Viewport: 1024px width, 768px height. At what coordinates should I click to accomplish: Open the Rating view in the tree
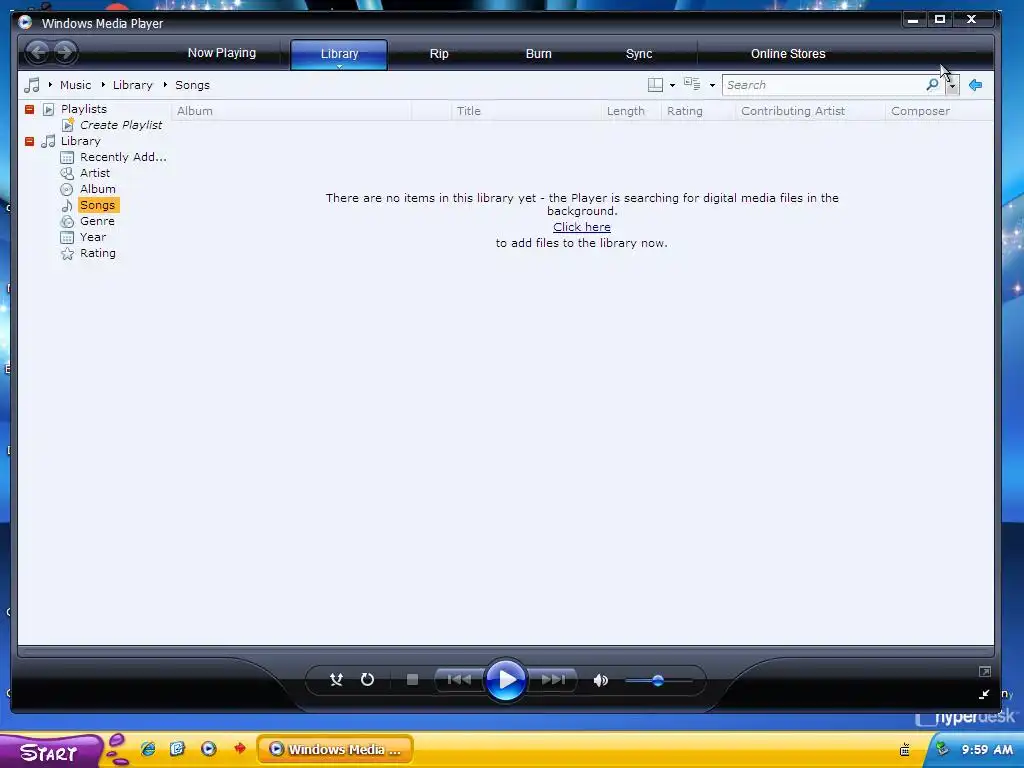tap(97, 253)
